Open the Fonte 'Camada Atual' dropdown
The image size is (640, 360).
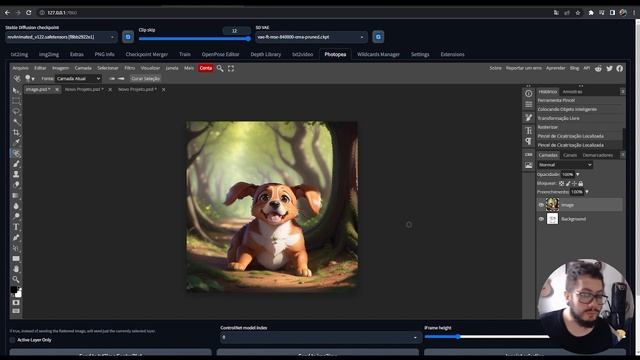78,78
